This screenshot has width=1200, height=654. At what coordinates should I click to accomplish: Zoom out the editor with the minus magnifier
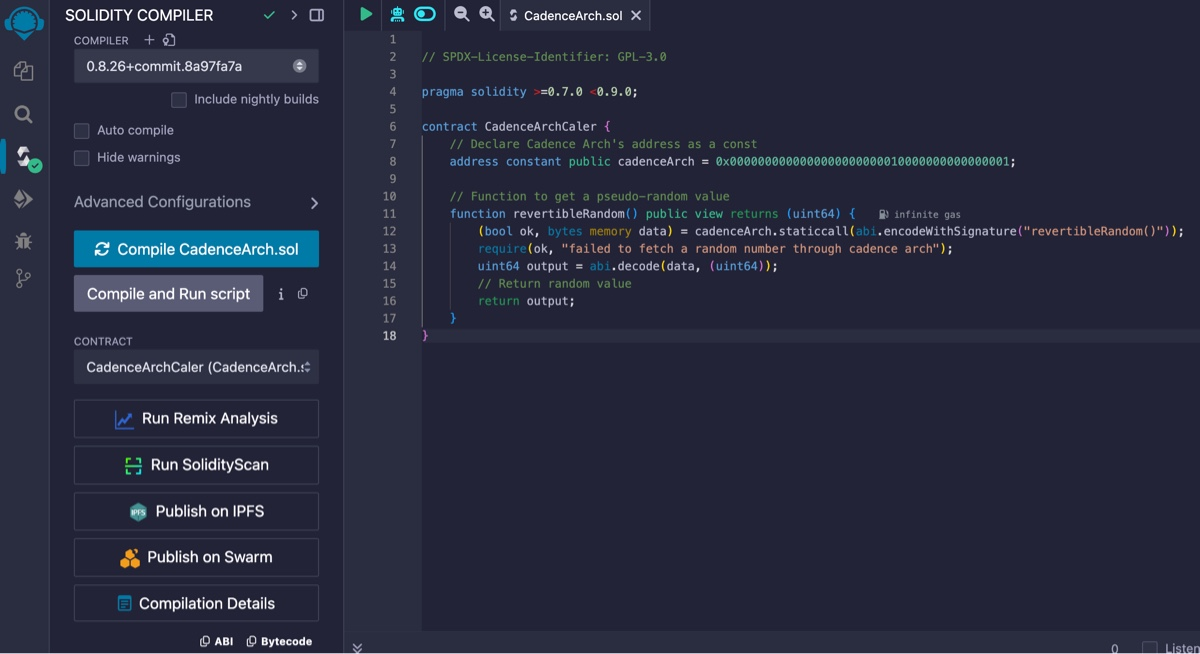pos(461,14)
